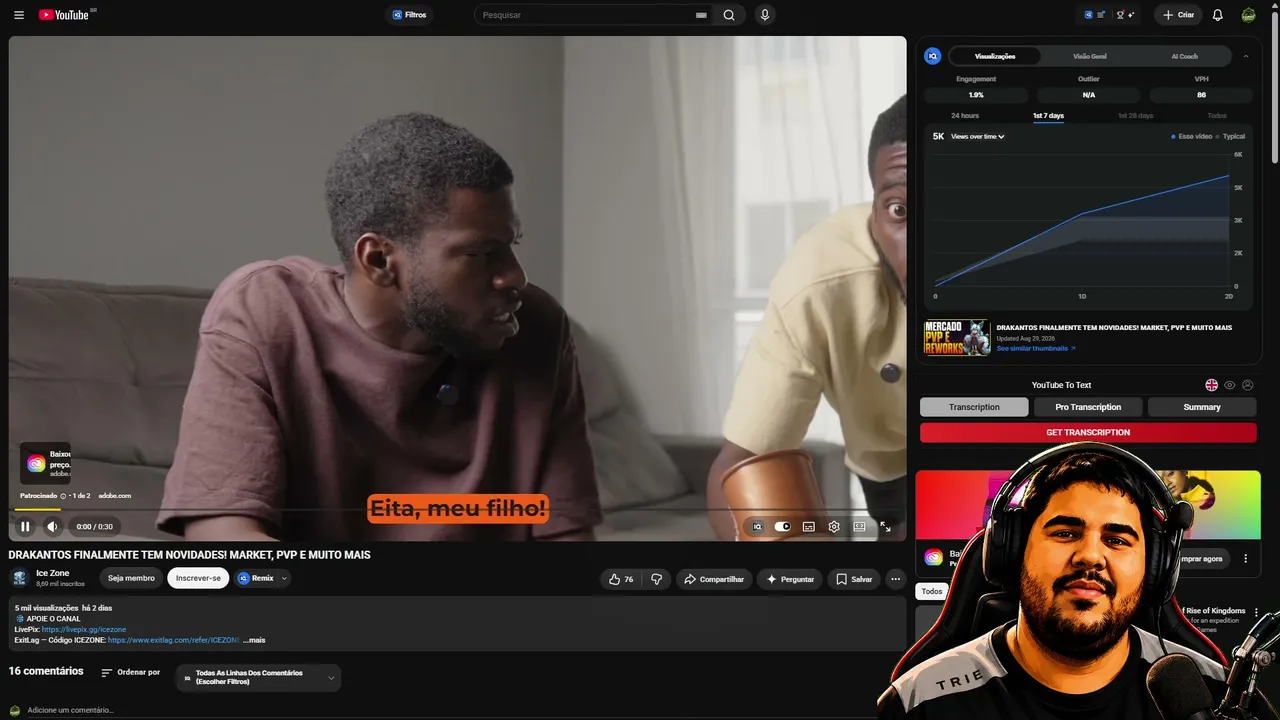Mute the video volume
This screenshot has height=720, width=1280.
point(52,526)
